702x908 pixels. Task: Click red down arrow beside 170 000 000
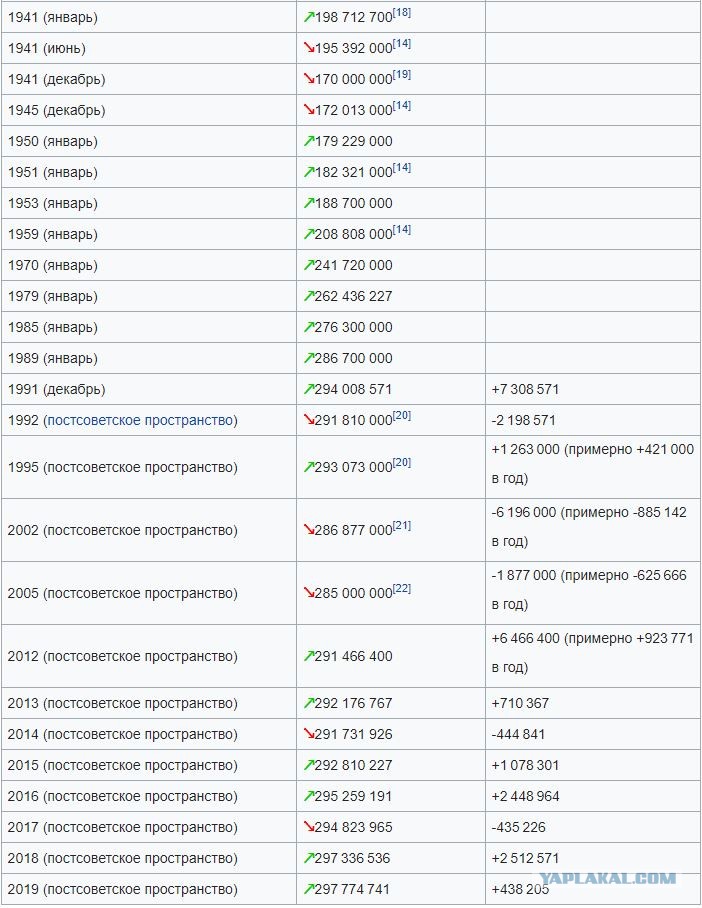click(309, 79)
